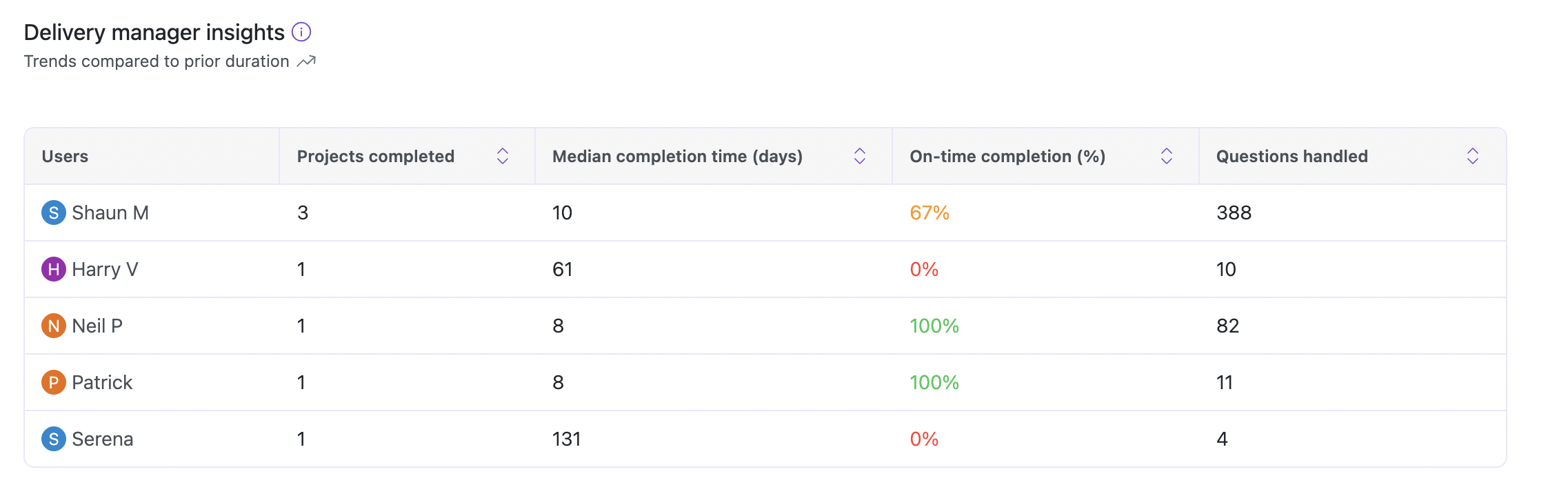Image resolution: width=1568 pixels, height=494 pixels.
Task: Click Shaun M's 67% on-time value
Action: 929,213
